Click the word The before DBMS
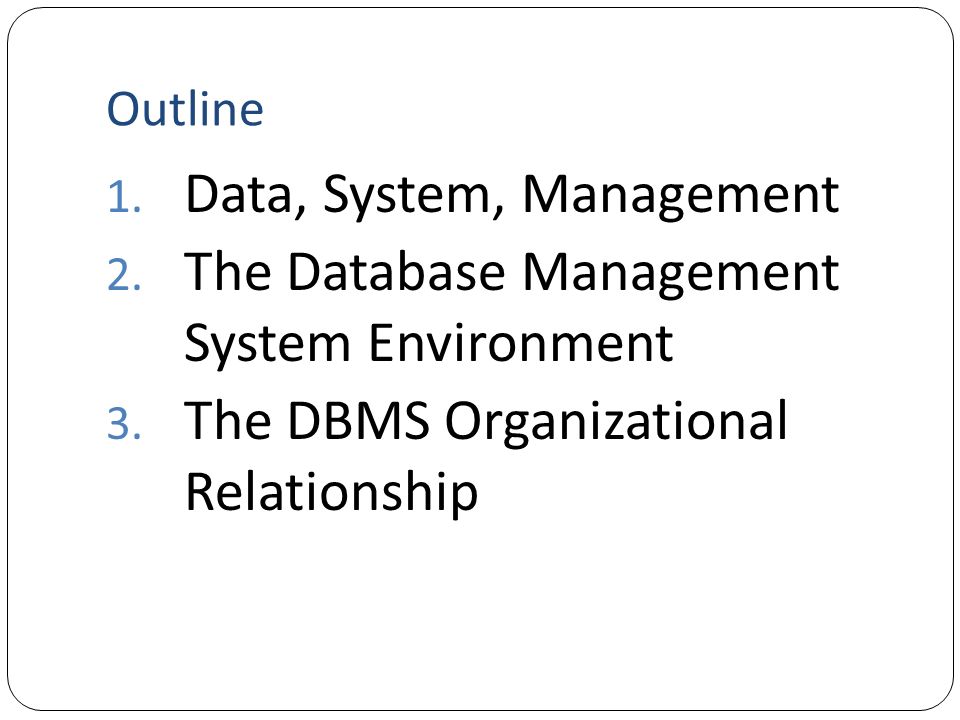The image size is (960, 720). [228, 420]
